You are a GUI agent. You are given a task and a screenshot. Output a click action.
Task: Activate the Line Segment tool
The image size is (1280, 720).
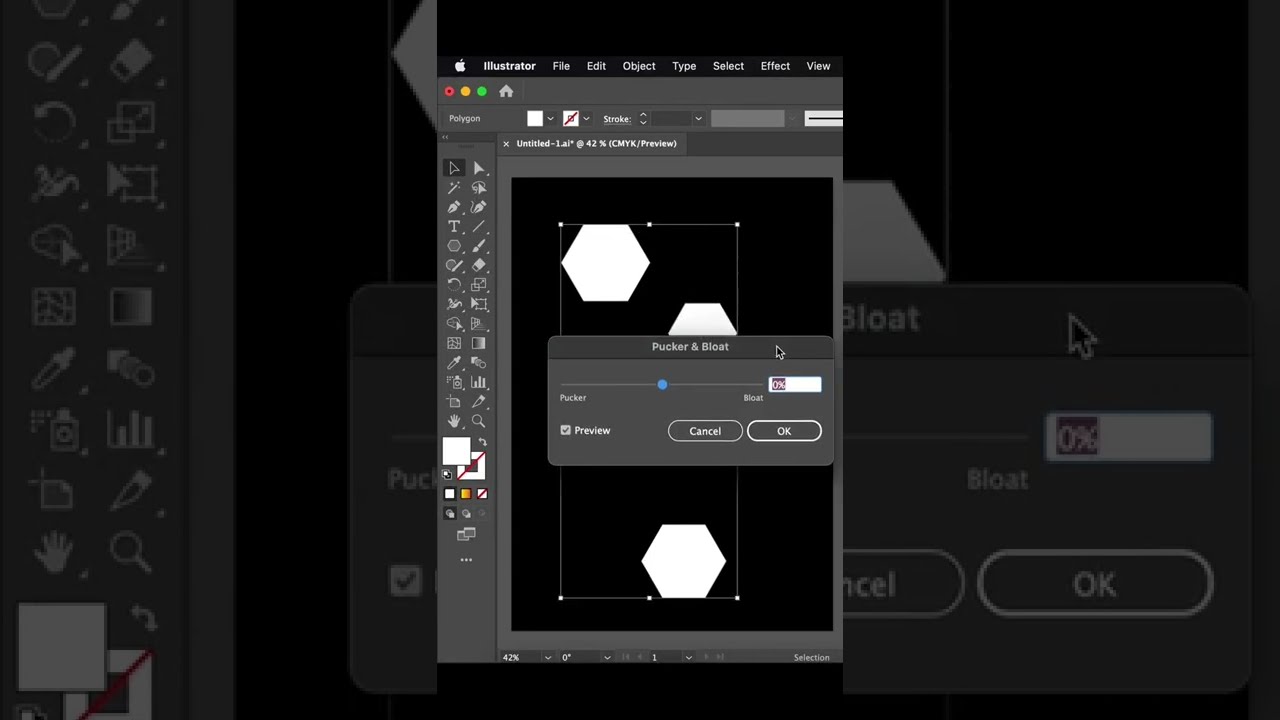(479, 227)
